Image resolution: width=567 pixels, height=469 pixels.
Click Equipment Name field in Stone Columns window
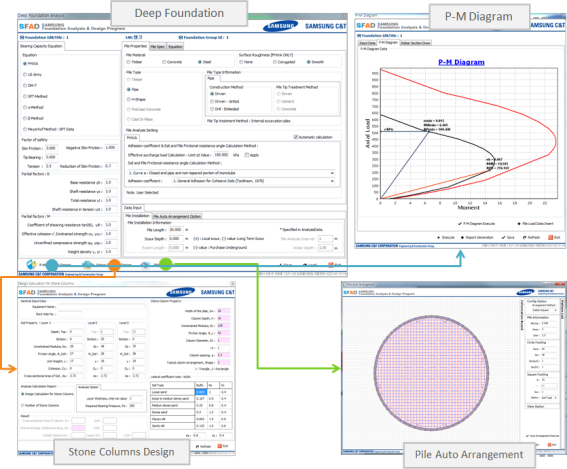[x=102, y=307]
